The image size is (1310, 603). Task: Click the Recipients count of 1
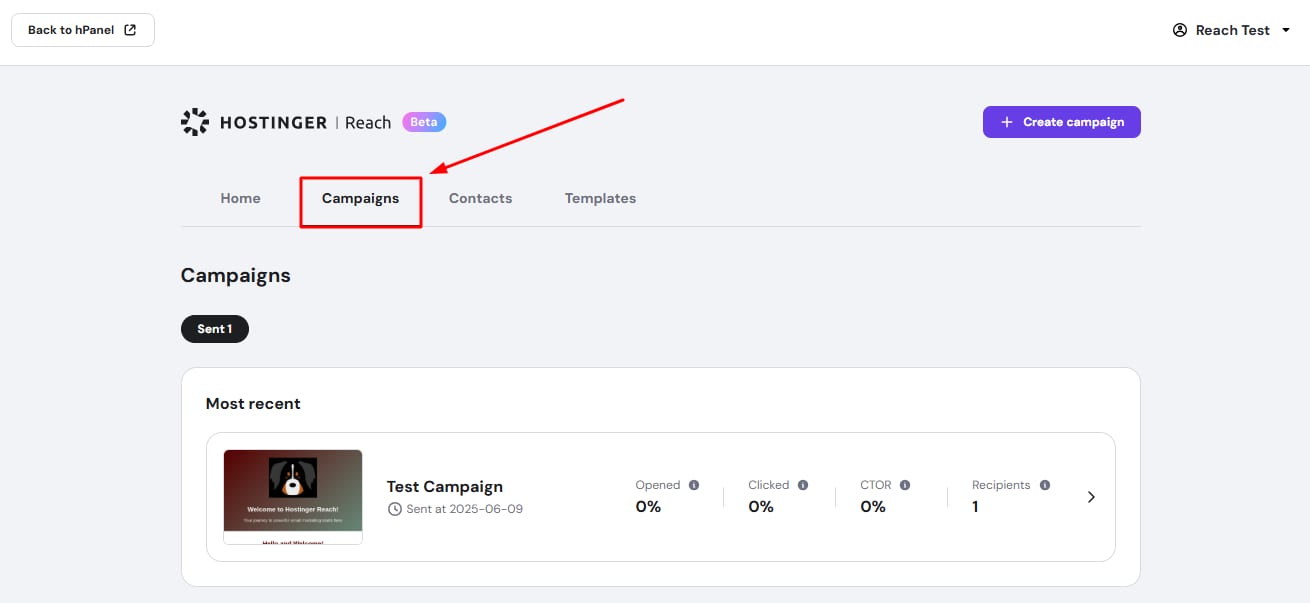point(975,507)
